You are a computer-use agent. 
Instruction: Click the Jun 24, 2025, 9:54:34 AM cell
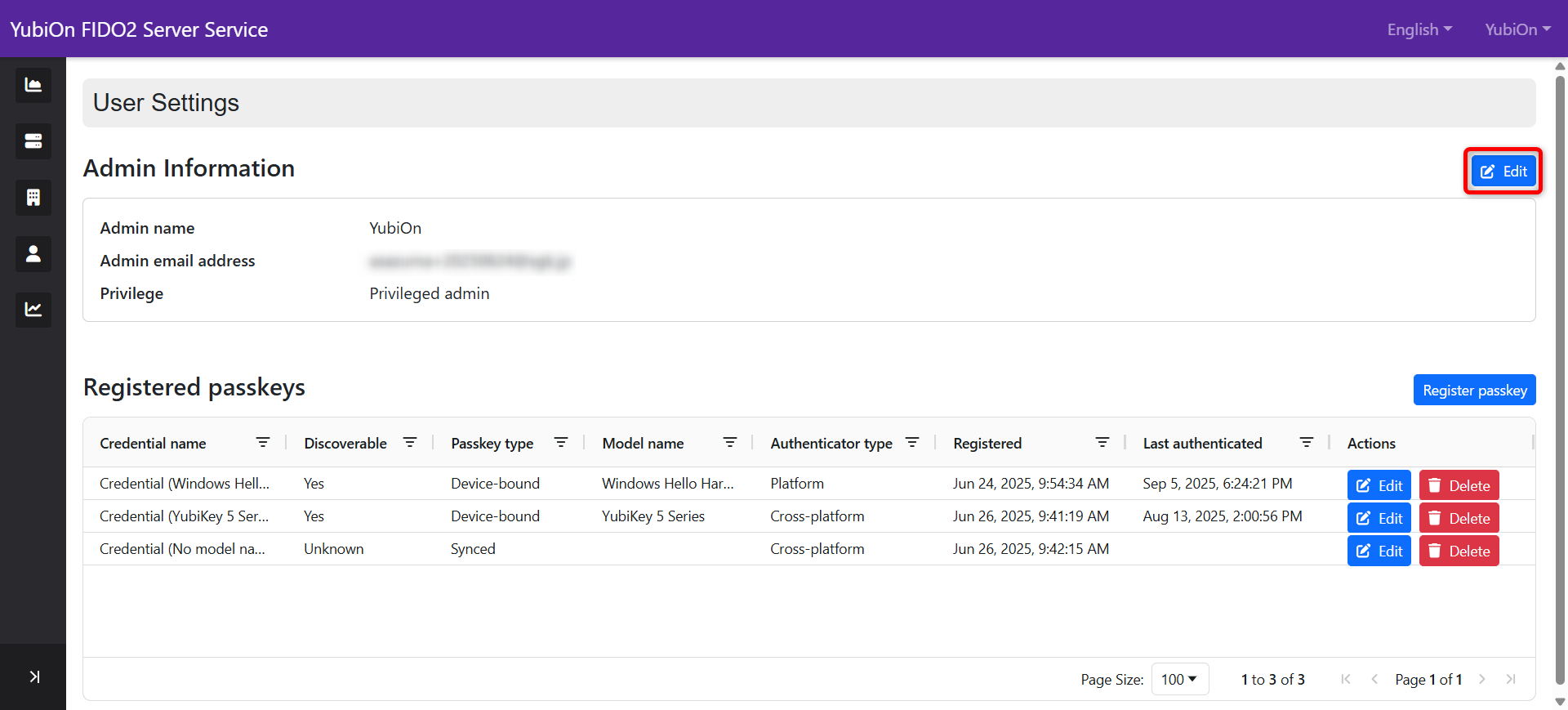[x=1031, y=484]
